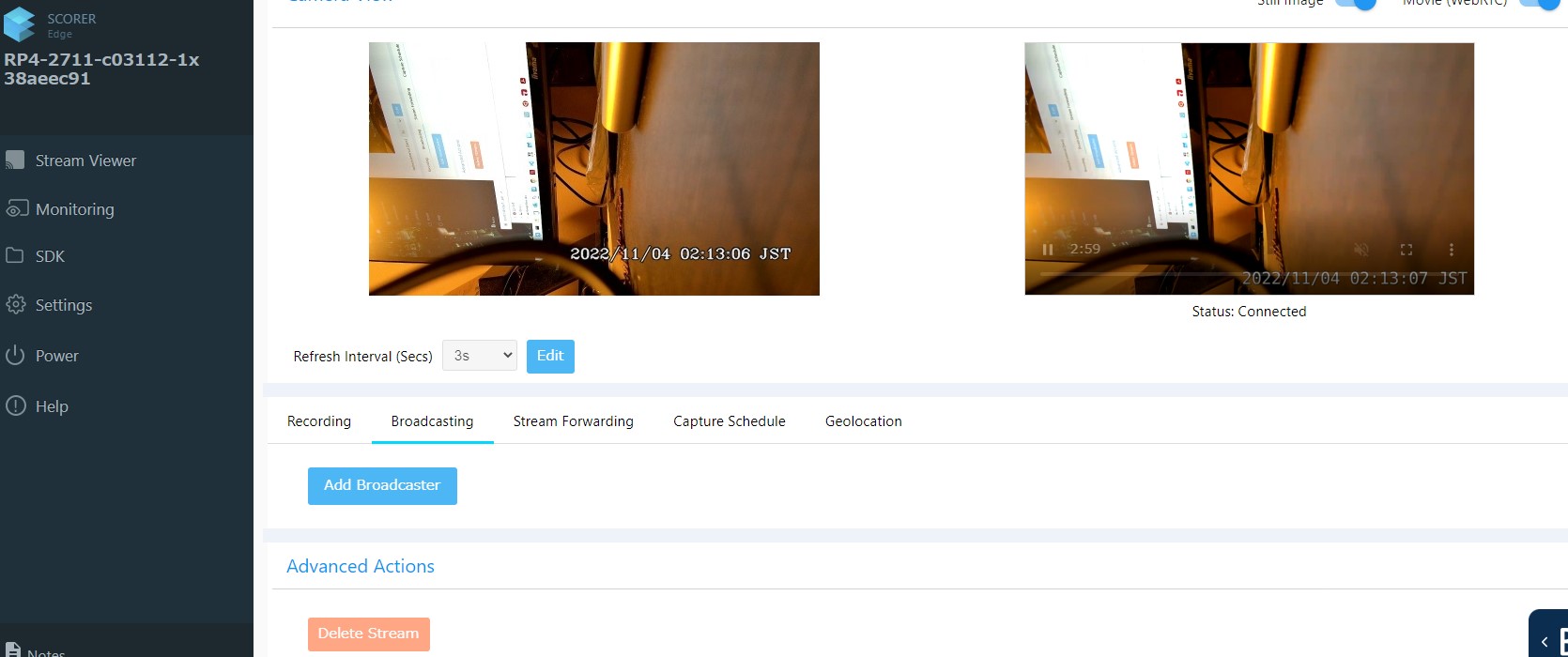Expand the collapsed panel via left chevron

pos(1545,642)
